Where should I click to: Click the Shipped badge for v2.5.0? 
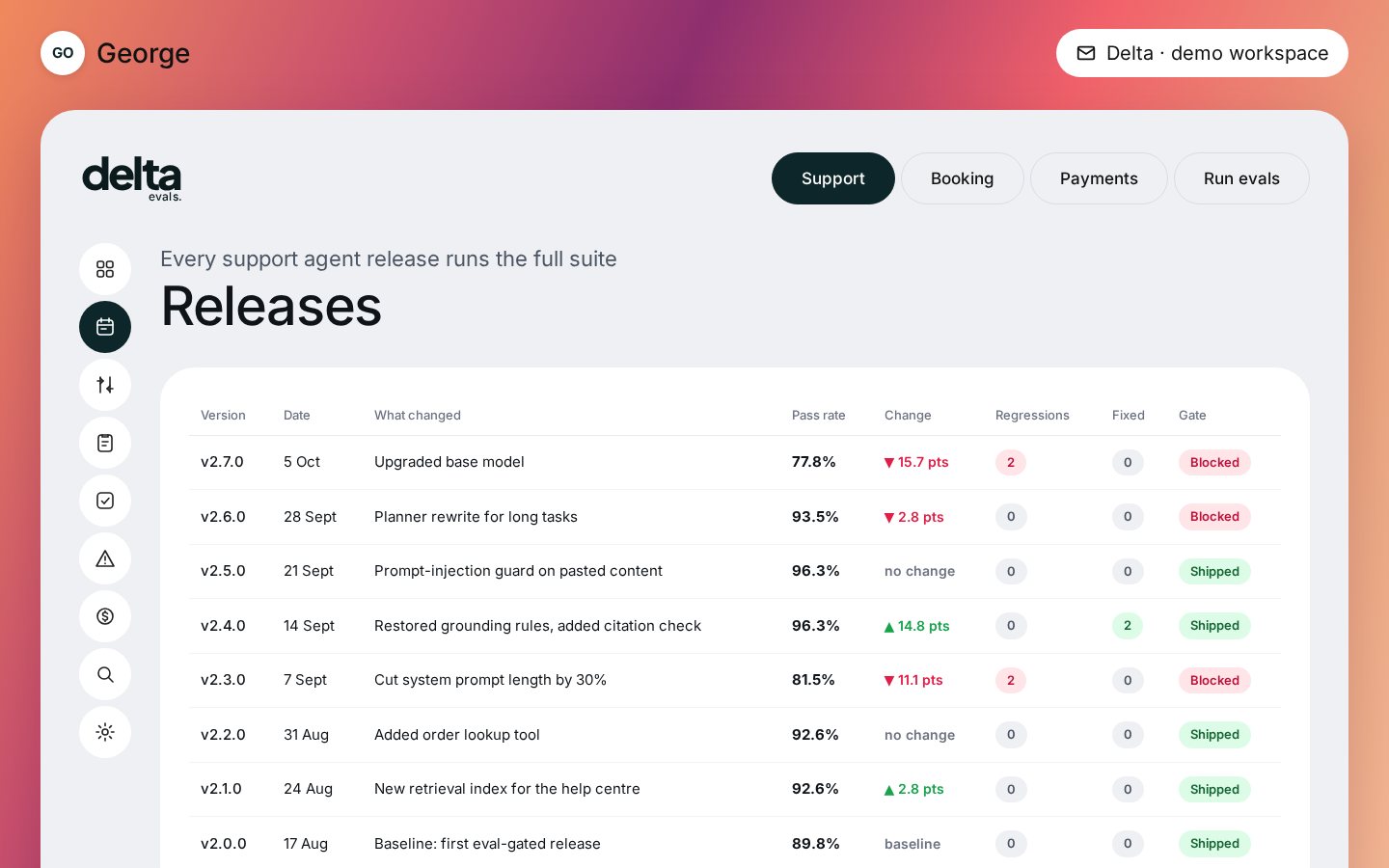point(1214,571)
